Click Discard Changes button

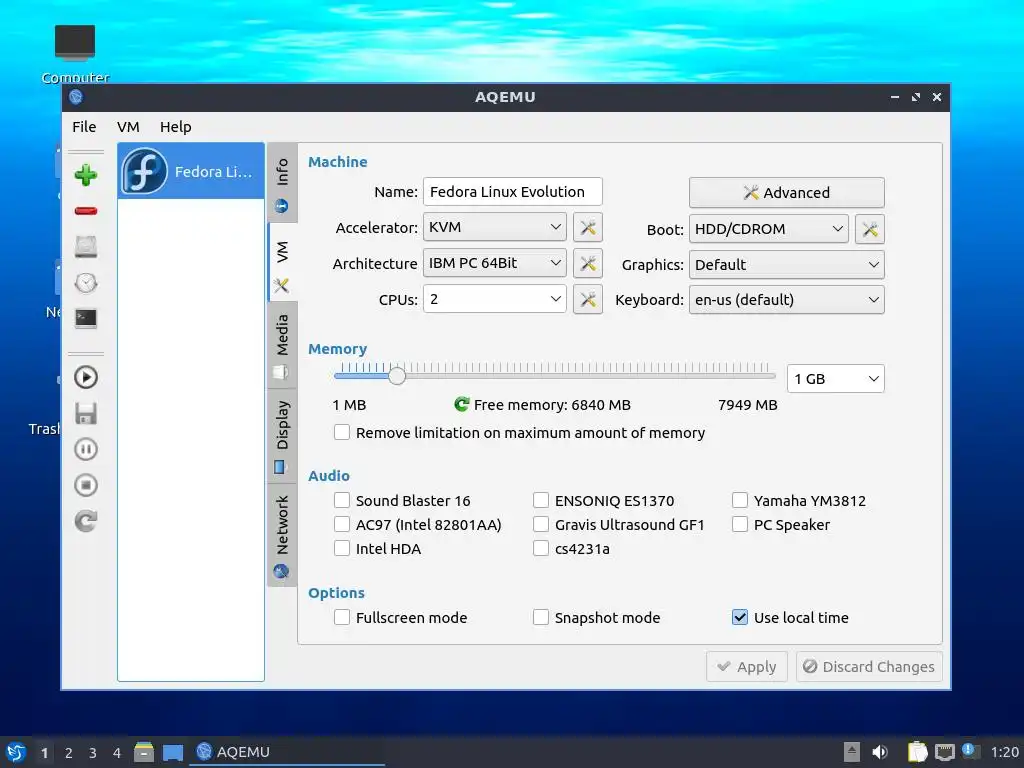[869, 667]
